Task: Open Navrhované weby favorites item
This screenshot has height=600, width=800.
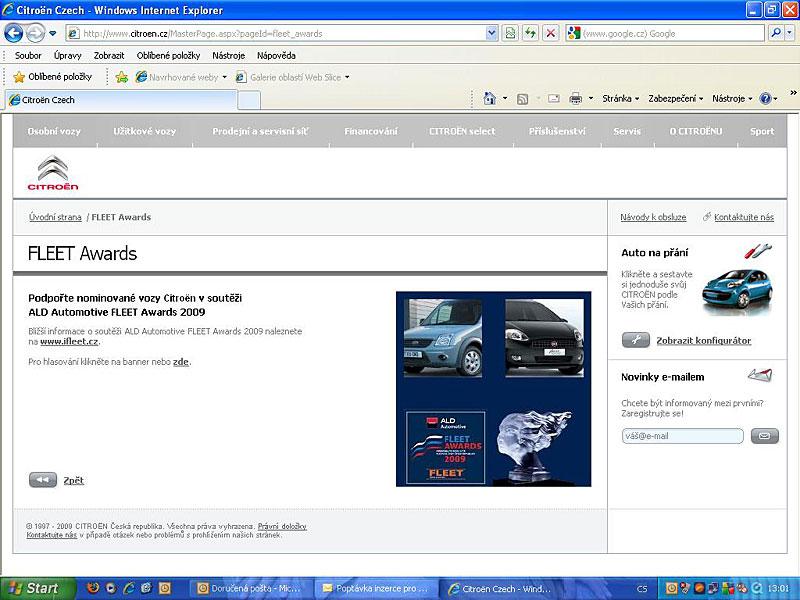Action: coord(181,77)
